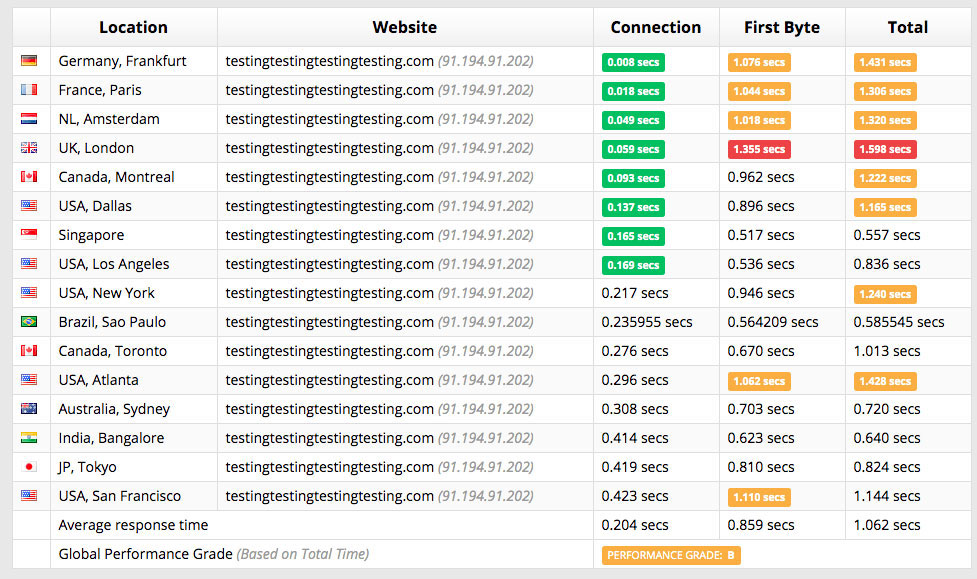Select the JP, Tokyo location cell
This screenshot has width=977, height=579.
(133, 467)
